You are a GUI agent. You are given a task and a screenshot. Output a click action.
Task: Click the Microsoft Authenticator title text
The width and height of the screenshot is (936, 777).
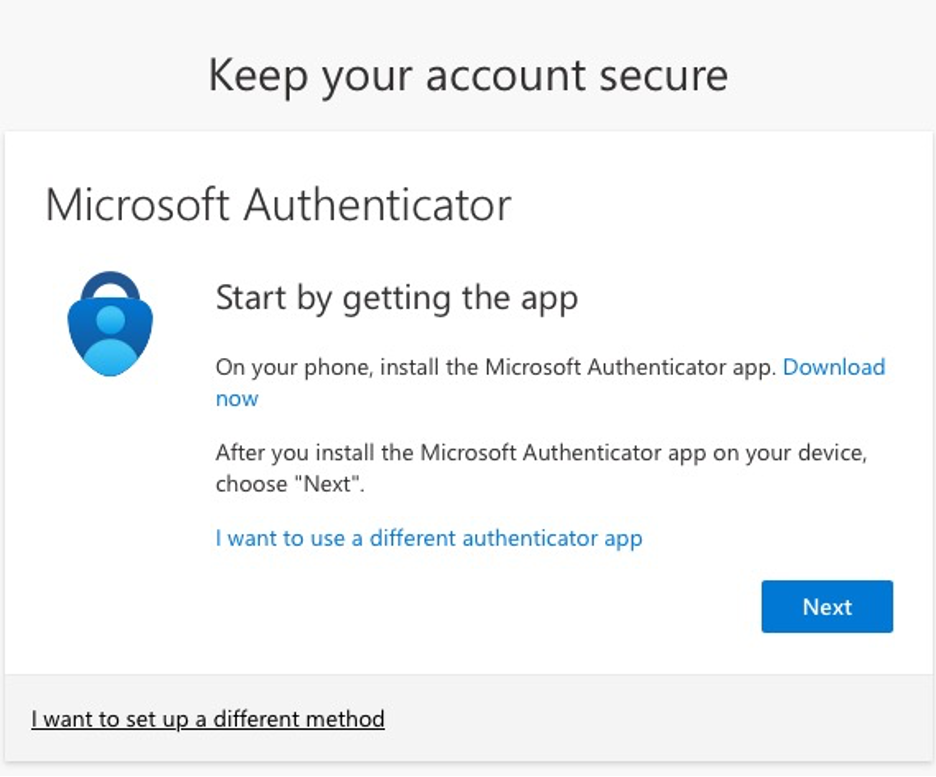[278, 205]
